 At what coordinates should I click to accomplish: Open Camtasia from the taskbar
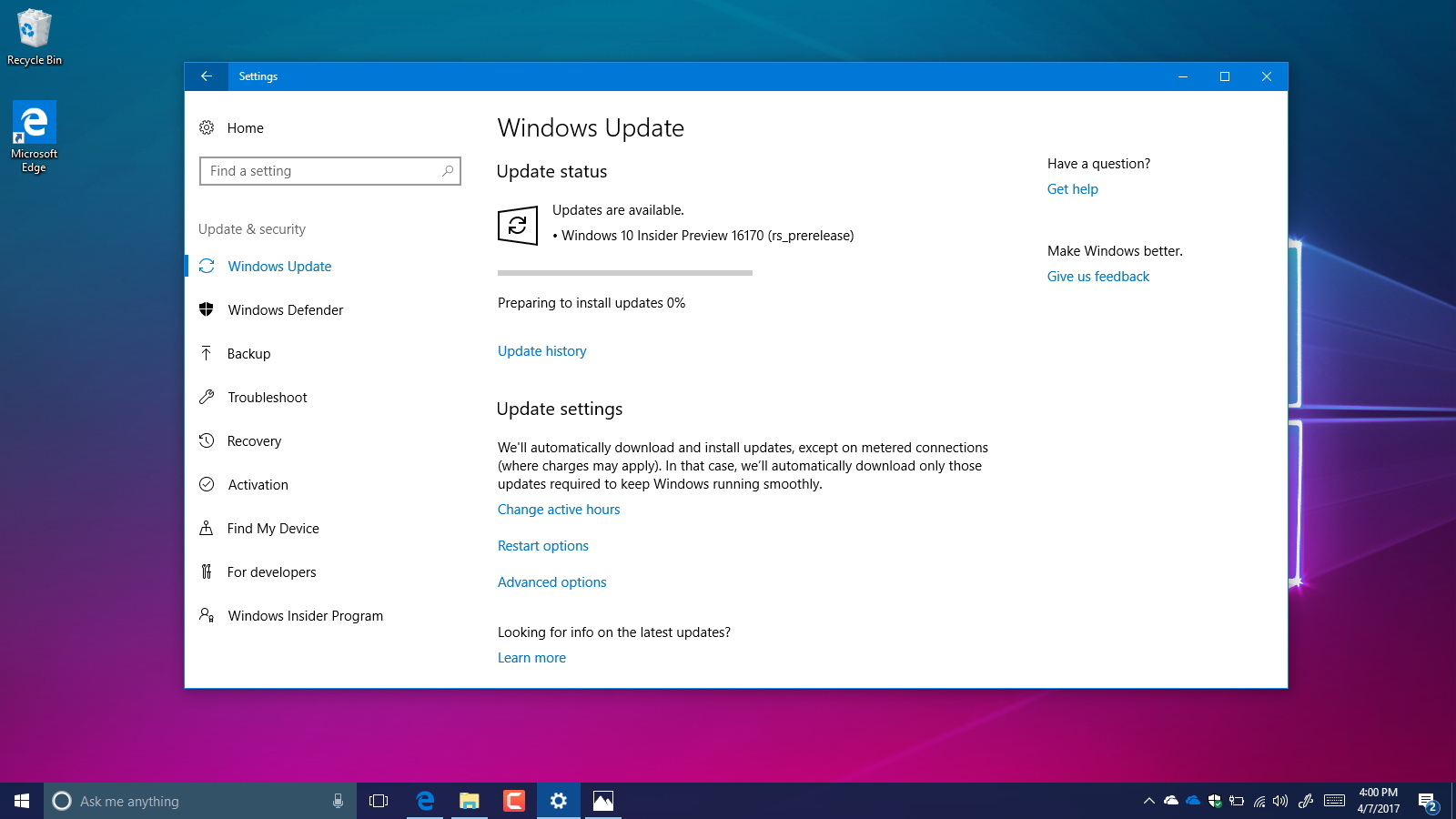513,801
